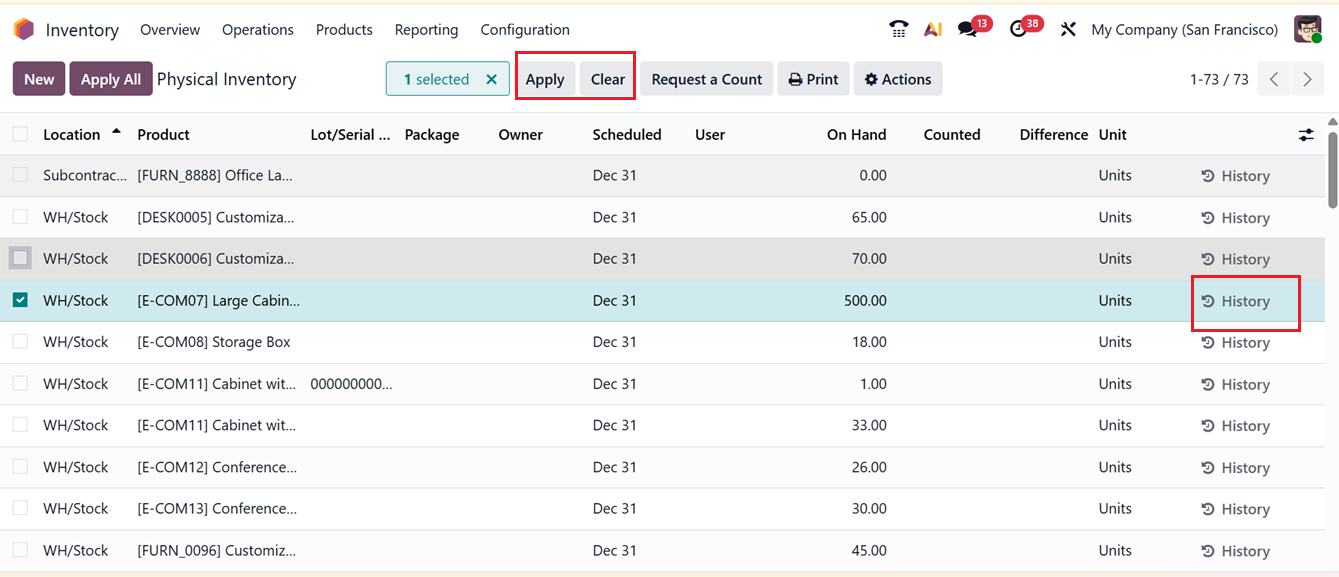Clear the 1 selected filter with X
The image size is (1339, 577).
coord(489,77)
